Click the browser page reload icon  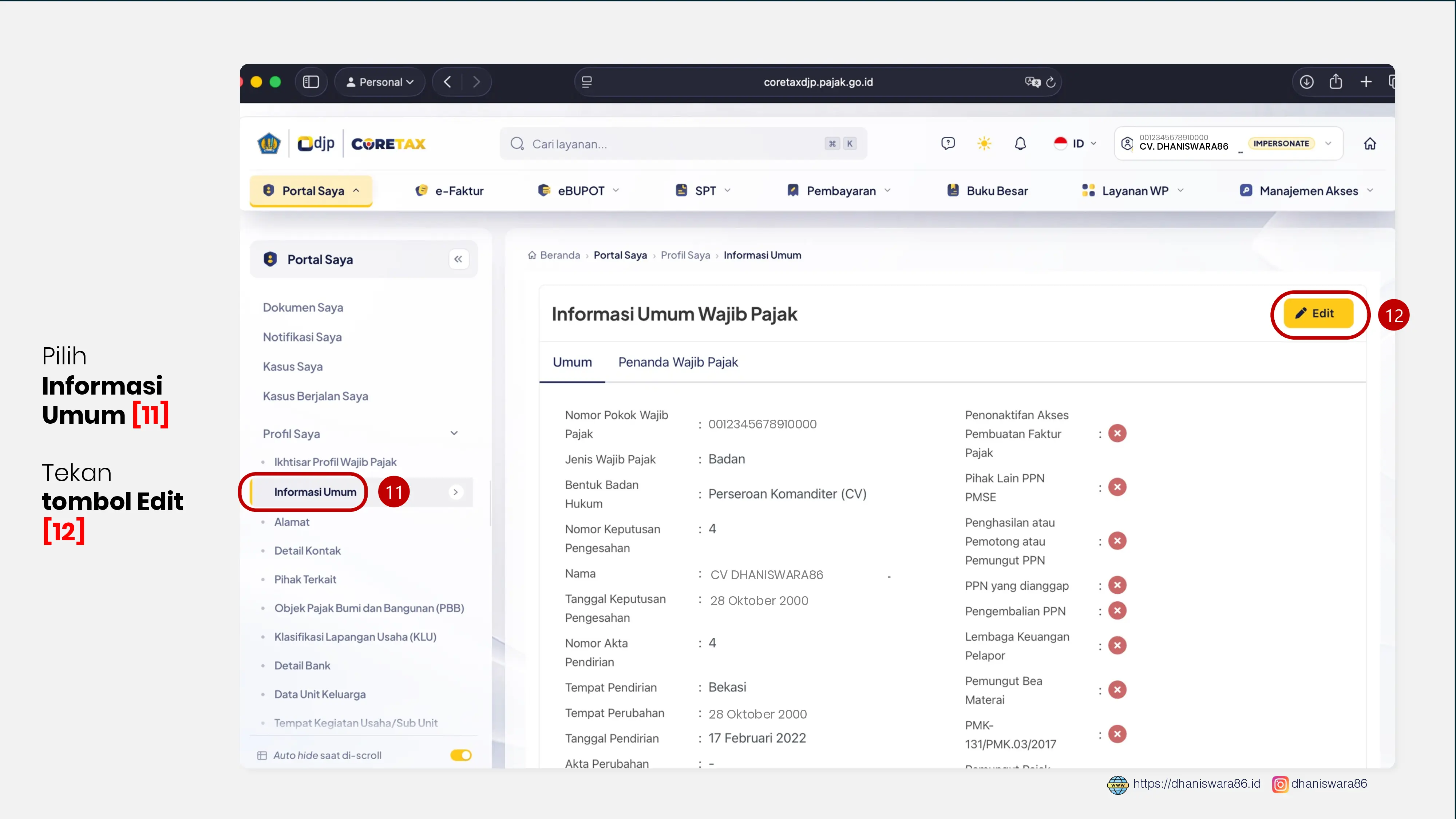(1051, 83)
